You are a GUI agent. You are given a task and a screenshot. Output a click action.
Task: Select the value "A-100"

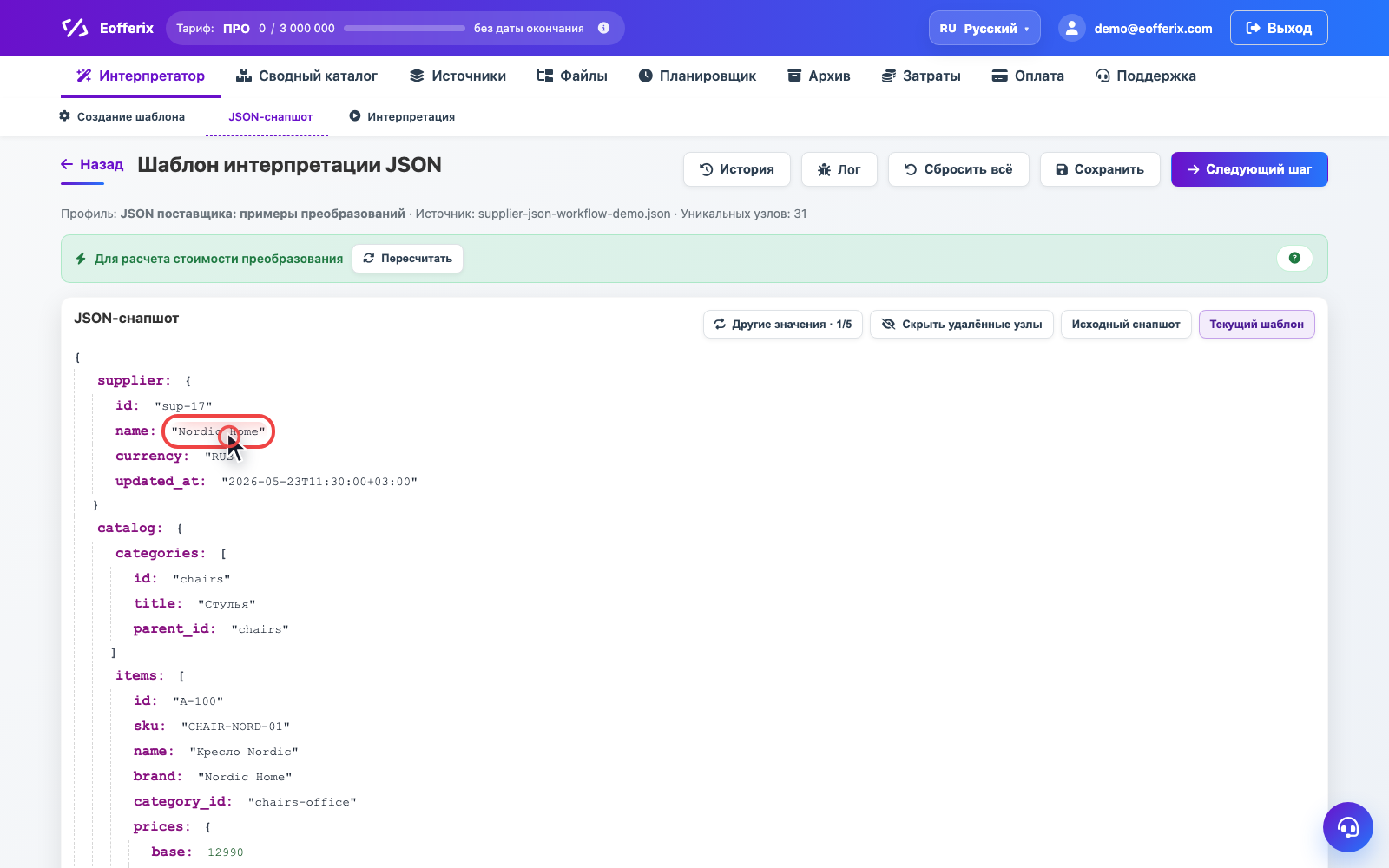pos(198,701)
